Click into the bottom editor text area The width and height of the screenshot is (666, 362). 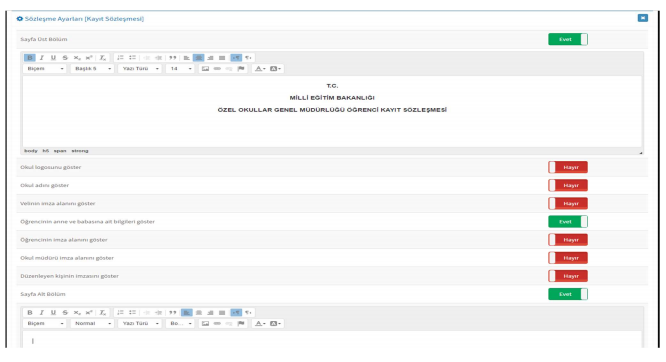(x=332, y=340)
